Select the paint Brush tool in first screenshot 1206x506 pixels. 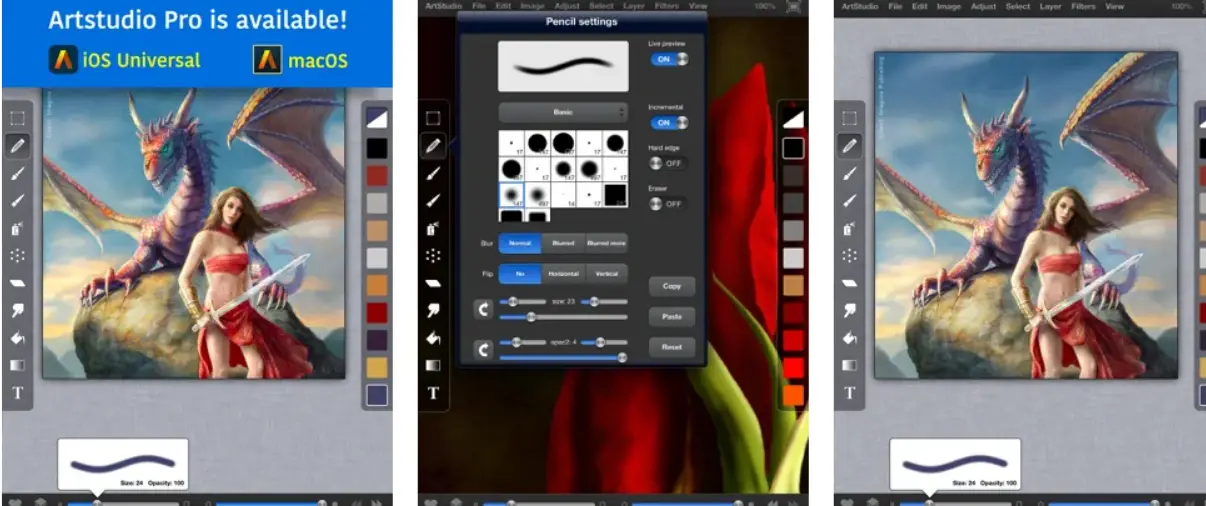[18, 173]
